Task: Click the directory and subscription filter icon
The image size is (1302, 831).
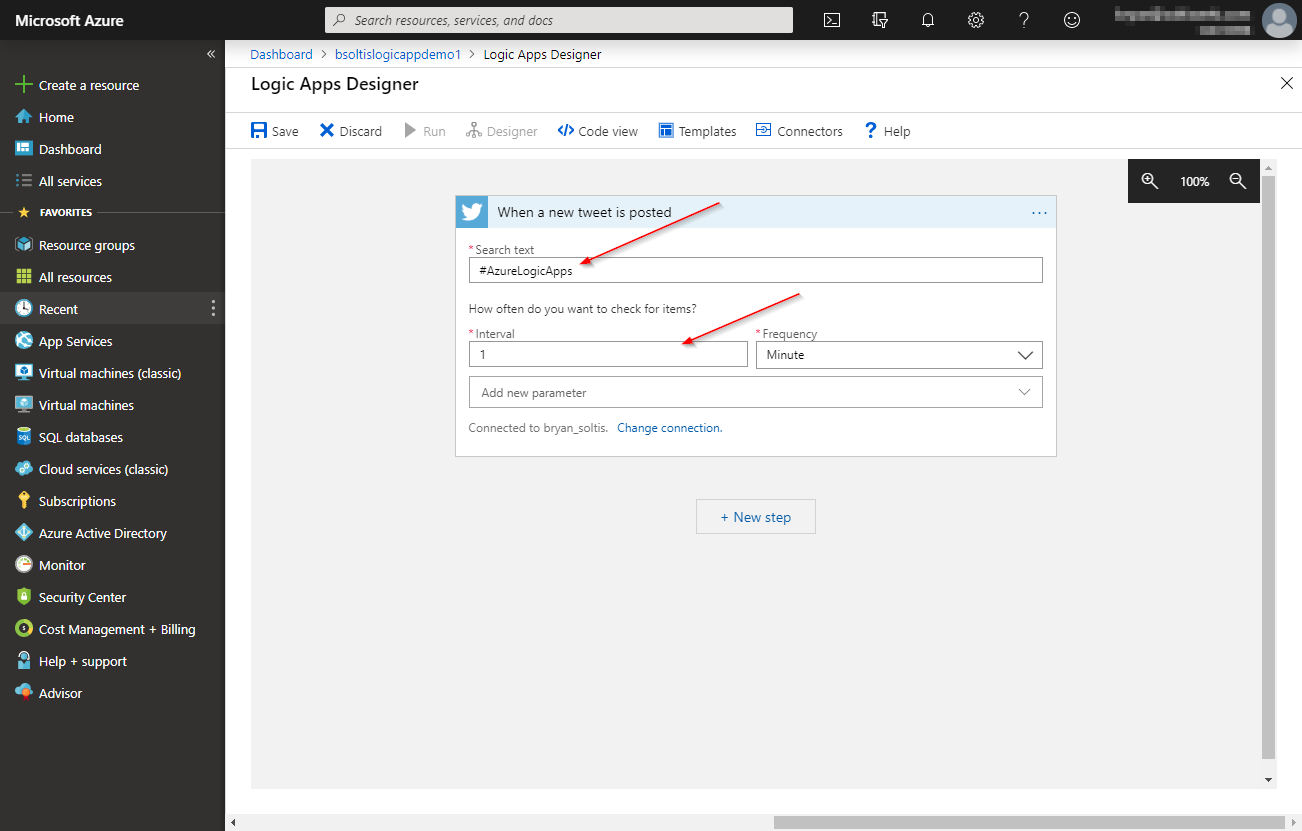Action: [x=880, y=20]
